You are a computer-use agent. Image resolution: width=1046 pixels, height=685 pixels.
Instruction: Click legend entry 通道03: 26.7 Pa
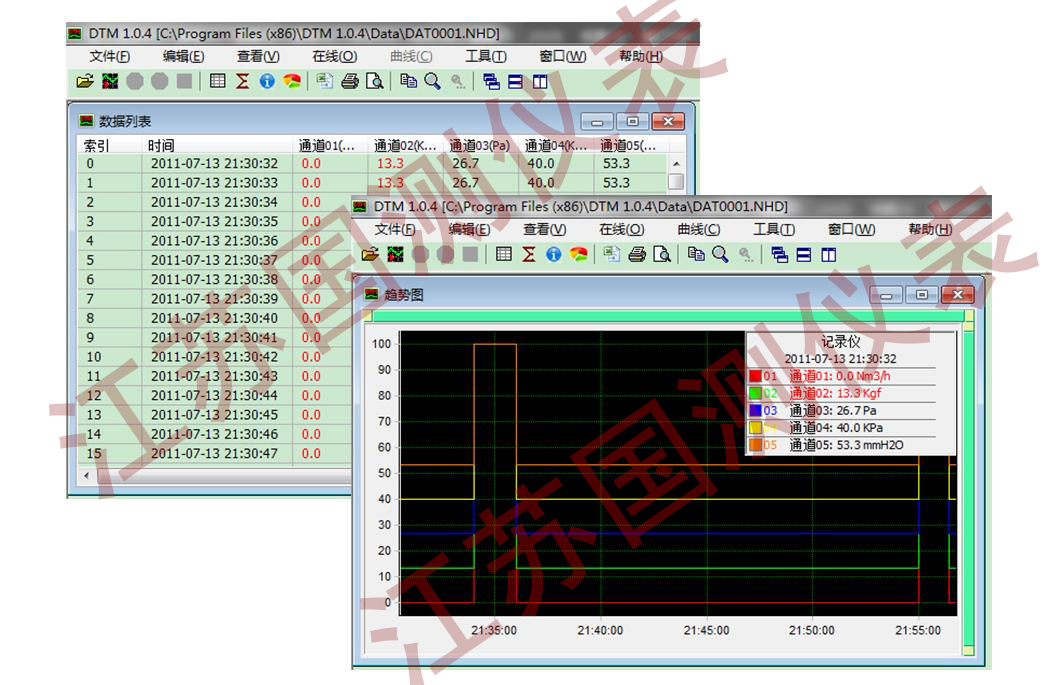(x=833, y=411)
